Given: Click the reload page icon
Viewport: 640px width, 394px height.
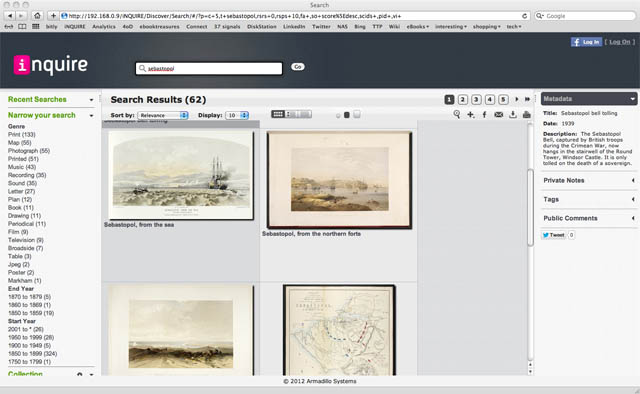Looking at the screenshot, I should click(x=524, y=16).
